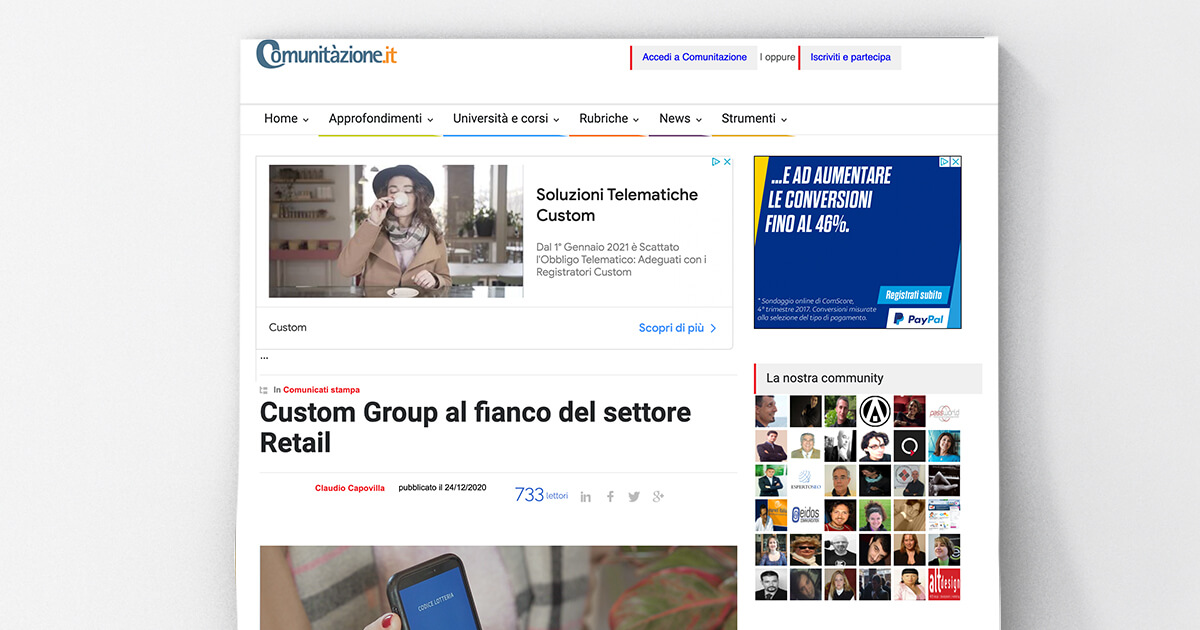Expand the Università e corsi dropdown
This screenshot has width=1200, height=630.
click(x=506, y=118)
